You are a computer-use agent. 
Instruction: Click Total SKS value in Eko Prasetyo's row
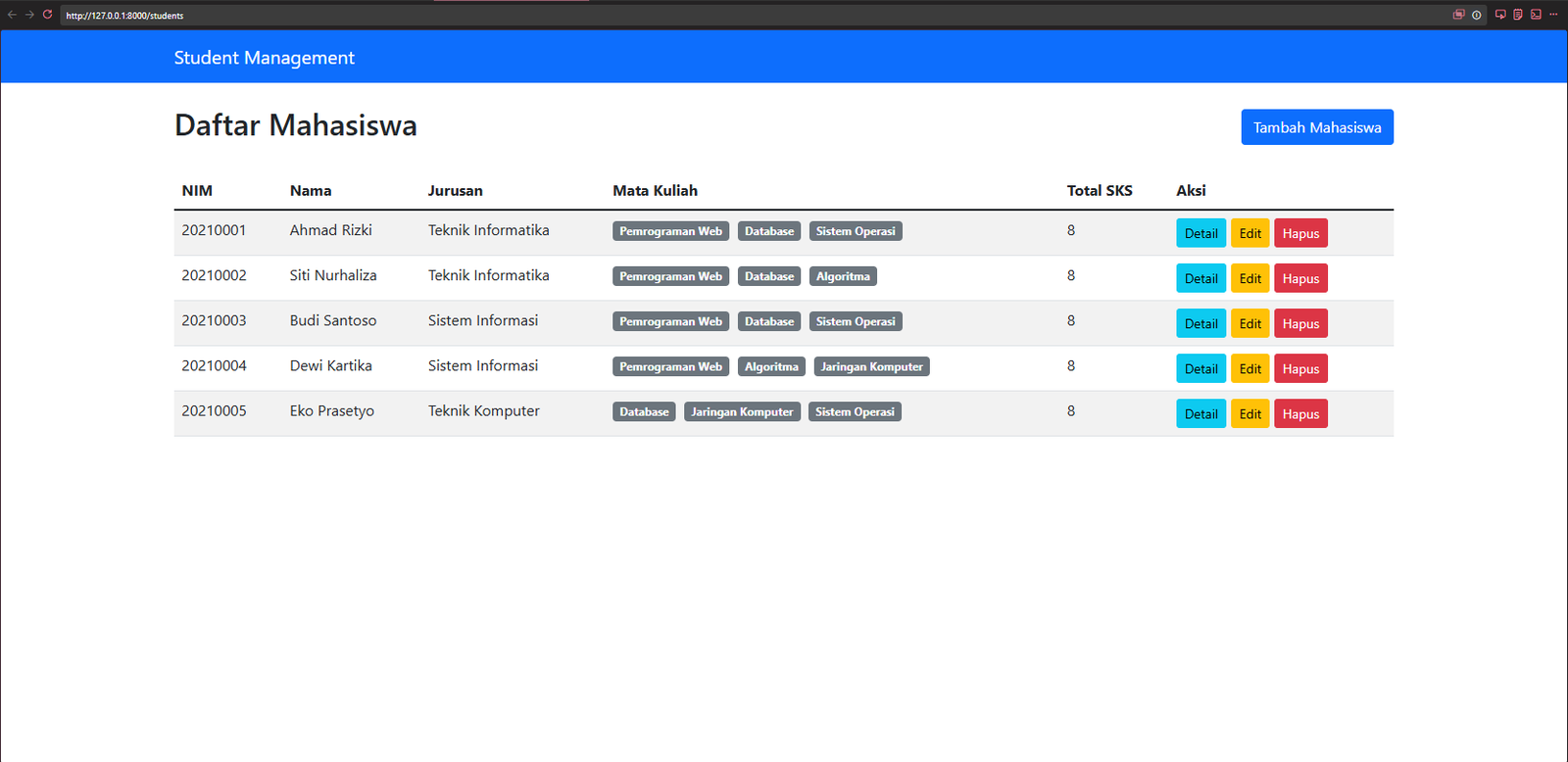click(x=1071, y=410)
